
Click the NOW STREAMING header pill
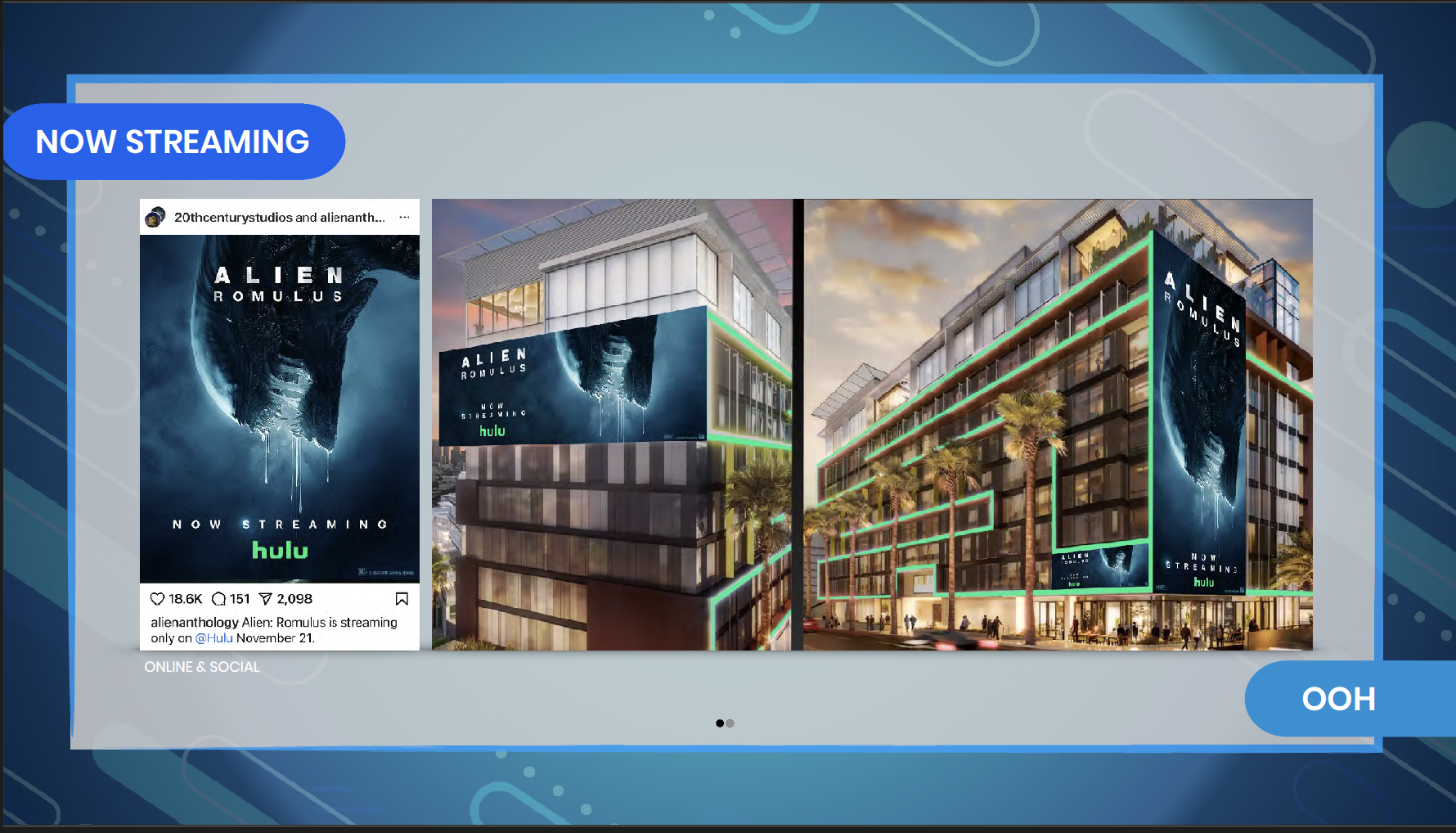tap(173, 142)
